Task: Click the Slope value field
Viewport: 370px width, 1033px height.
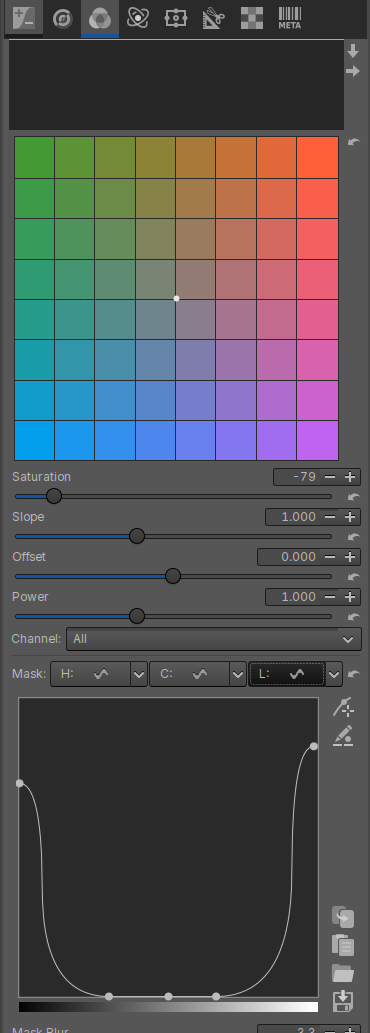Action: point(294,517)
